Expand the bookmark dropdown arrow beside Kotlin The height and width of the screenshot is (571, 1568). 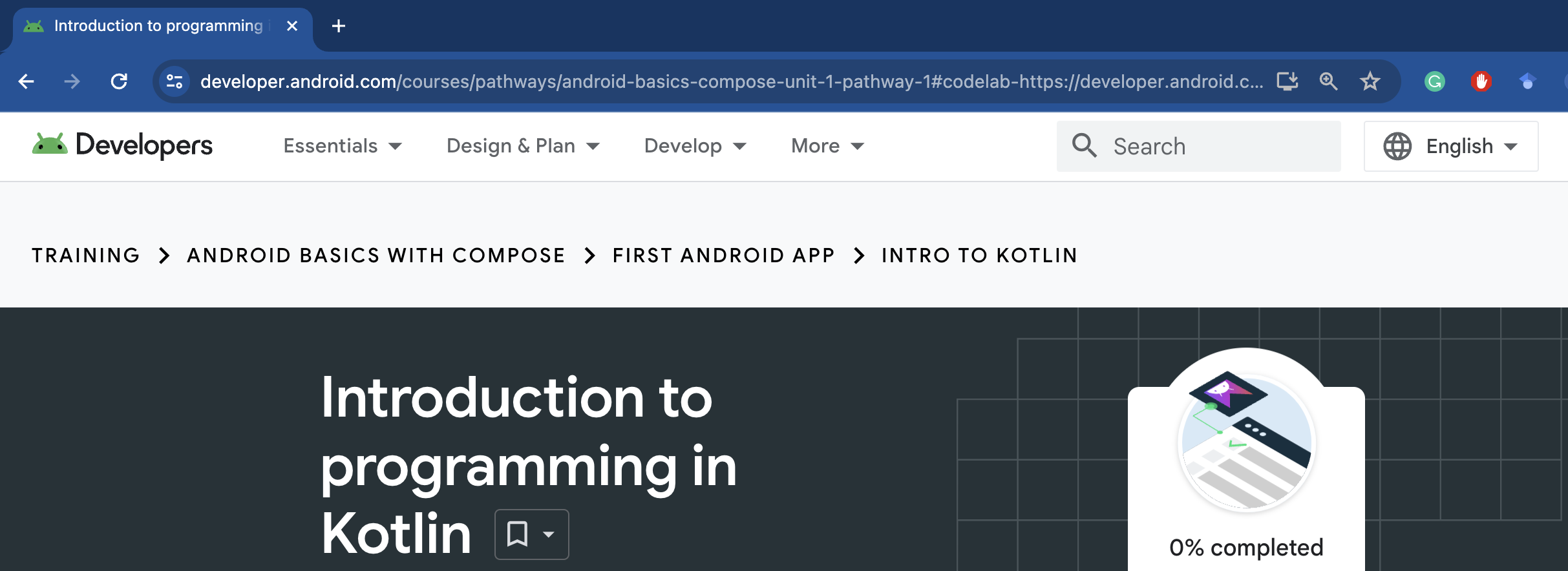point(549,534)
